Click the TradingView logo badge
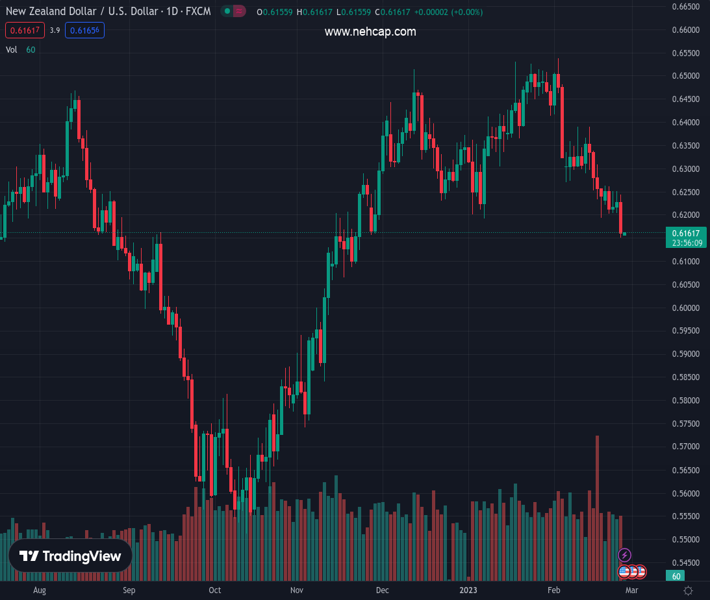 71,556
